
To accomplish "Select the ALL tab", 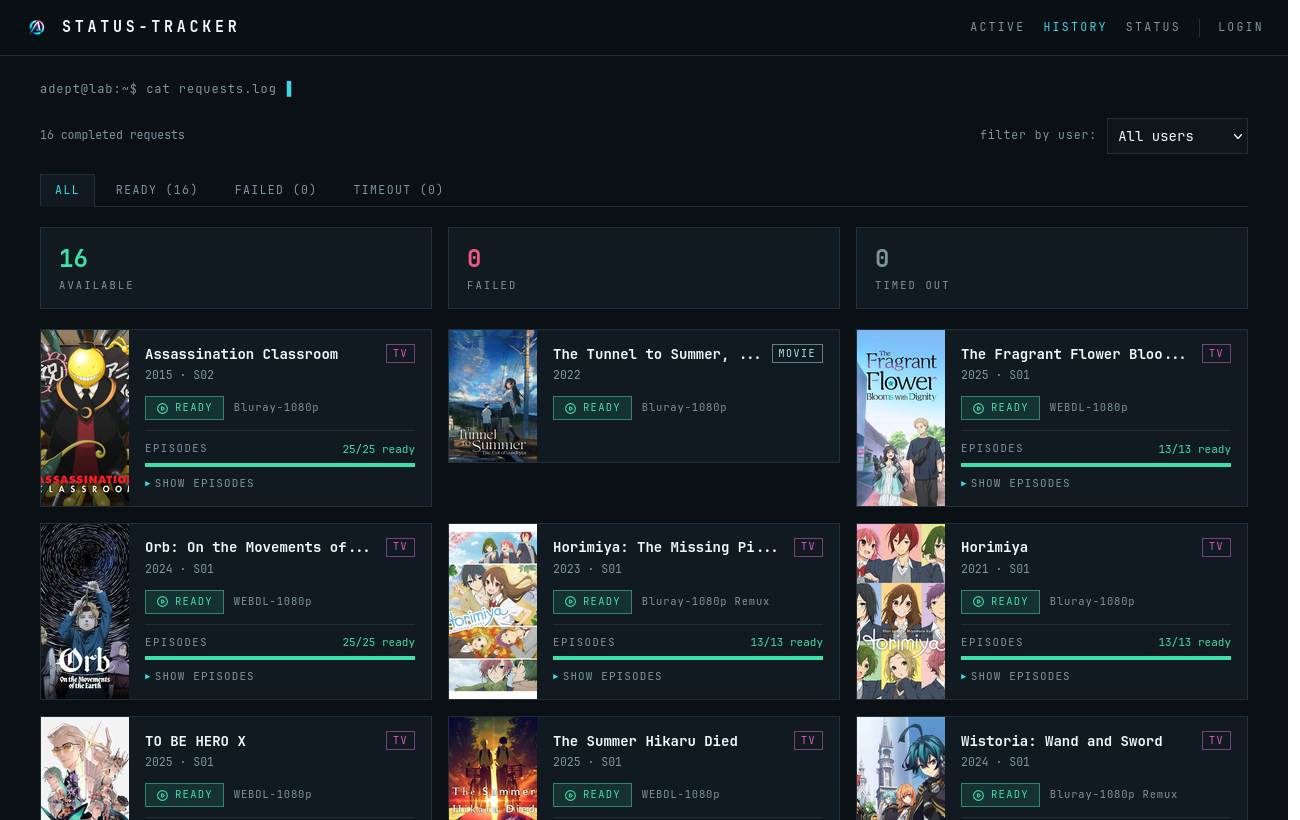I will [67, 190].
